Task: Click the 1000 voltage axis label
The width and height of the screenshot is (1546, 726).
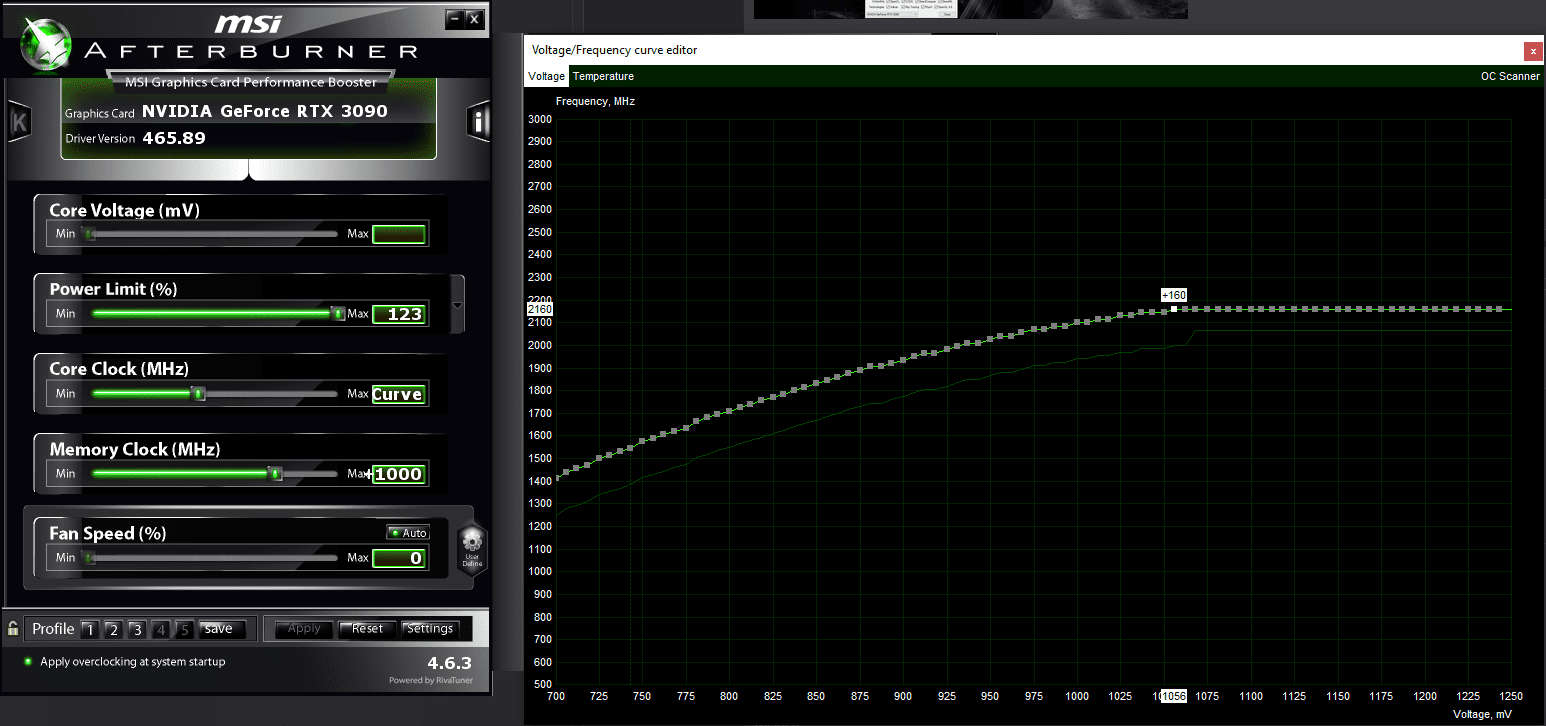Action: (x=1076, y=696)
